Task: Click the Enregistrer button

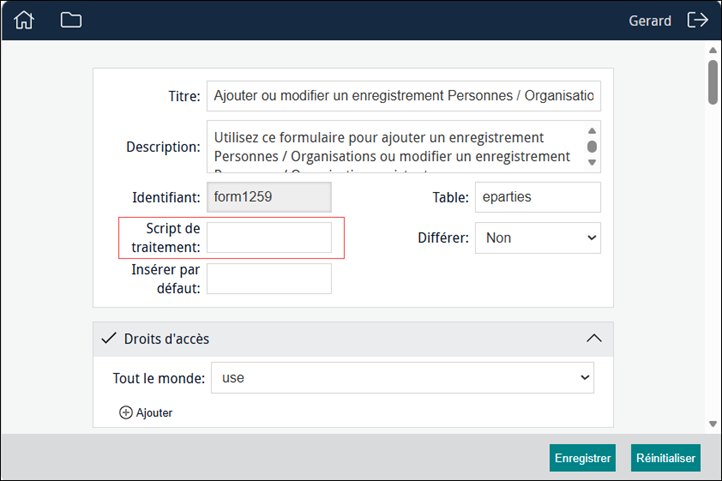Action: 582,458
